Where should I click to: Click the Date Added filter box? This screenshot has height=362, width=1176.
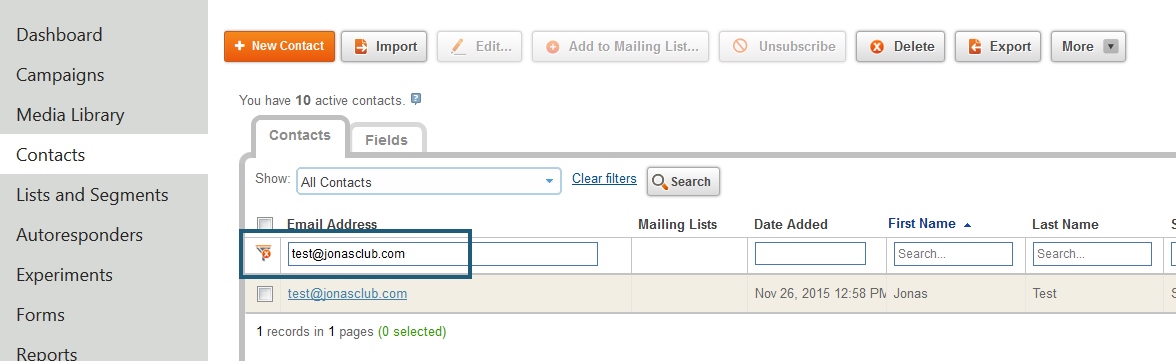pos(810,254)
